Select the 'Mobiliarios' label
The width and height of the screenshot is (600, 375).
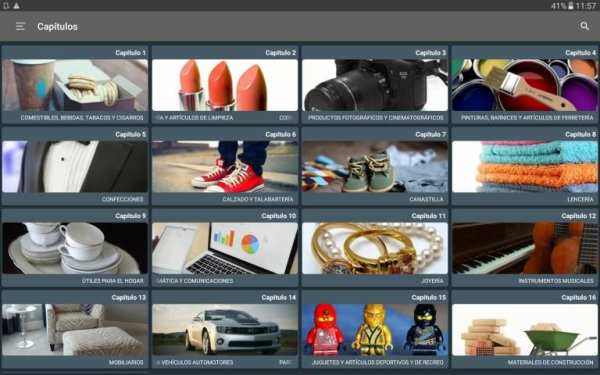tap(126, 362)
